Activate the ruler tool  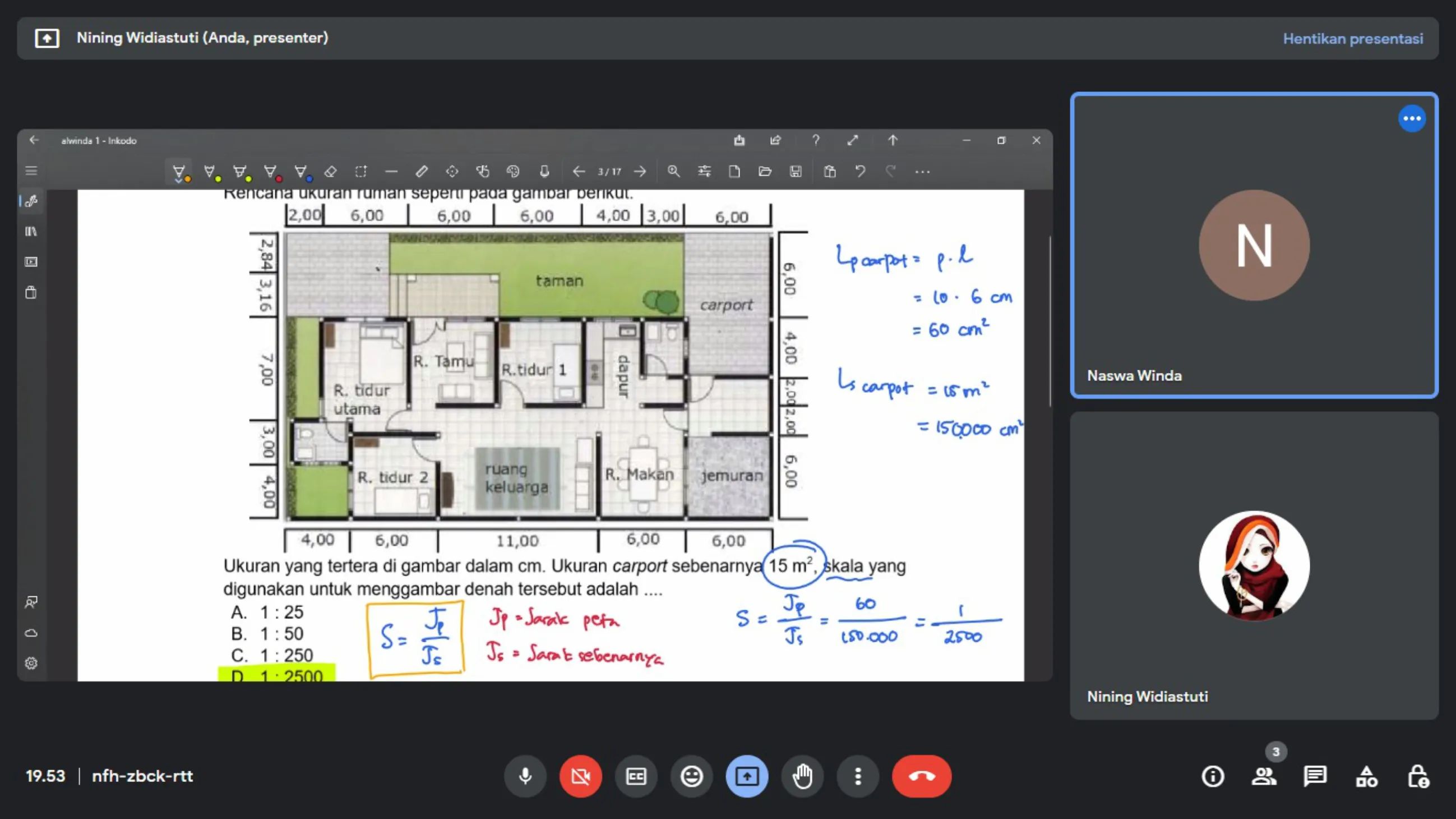pos(422,172)
